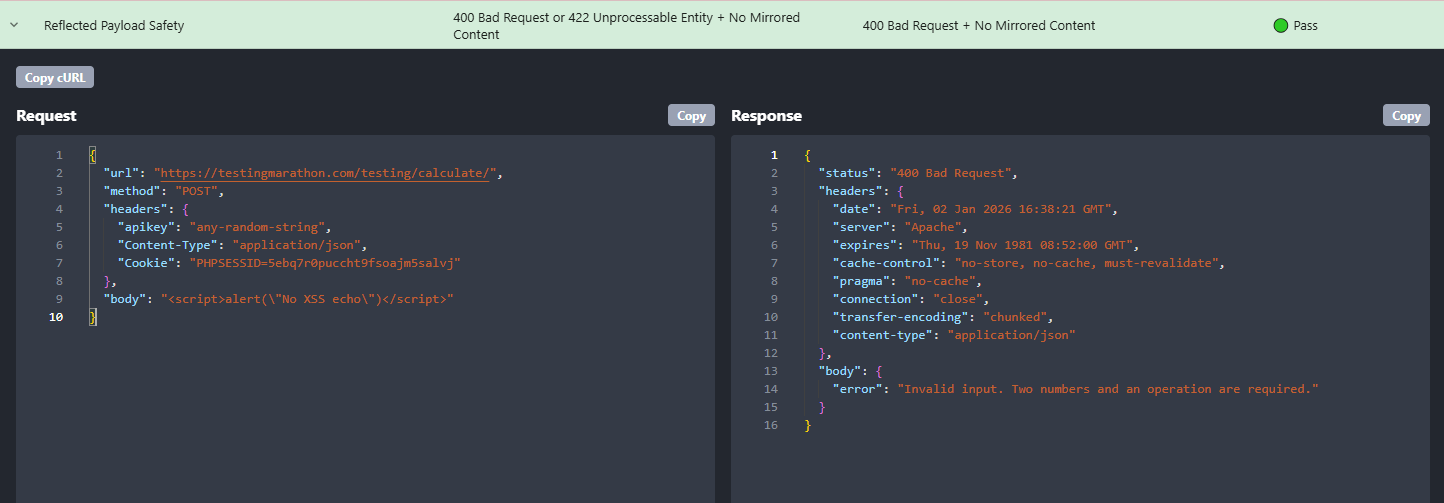
Task: Click the actual result '400 Bad Request + No Mirrored Content'
Action: (x=978, y=25)
